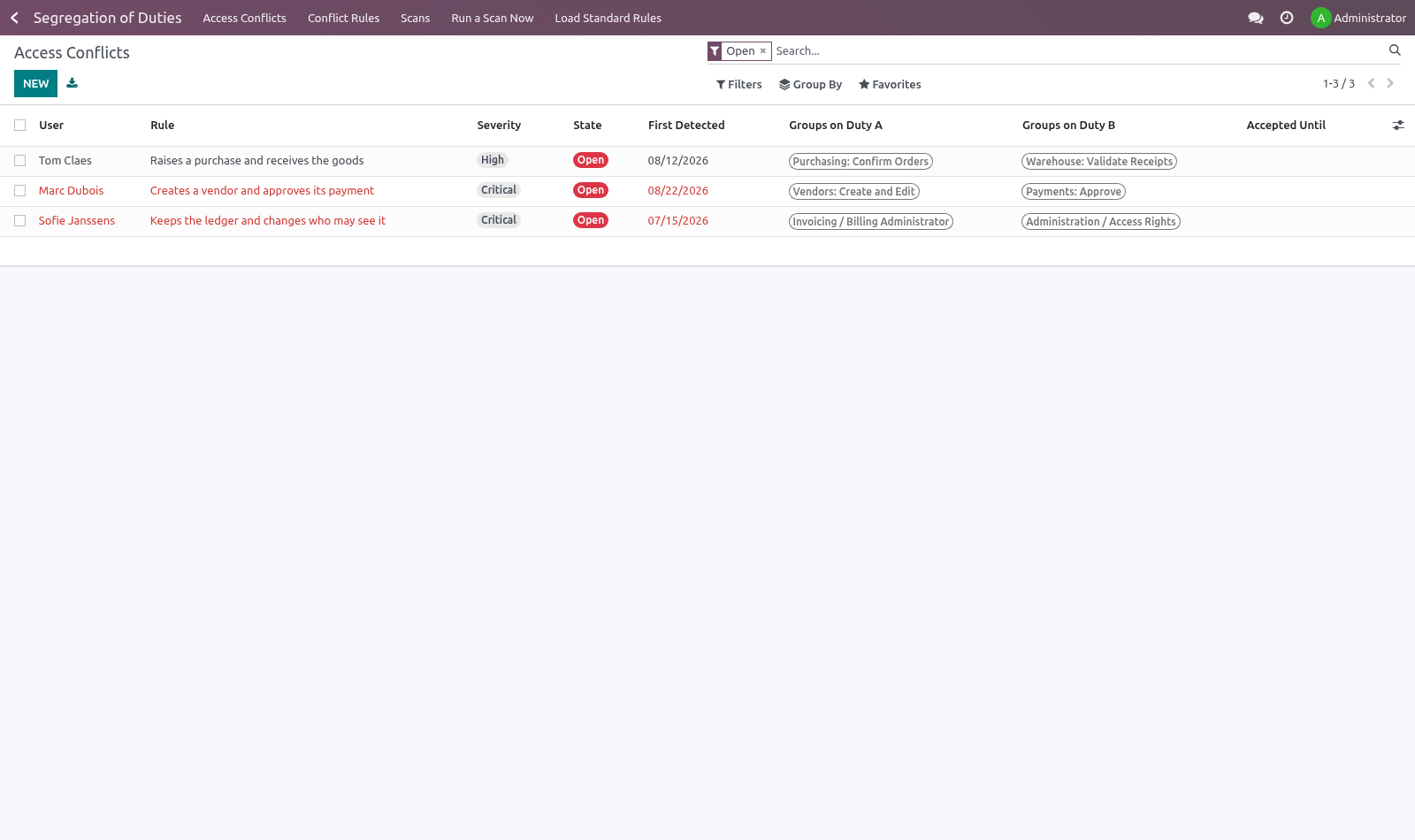Click the Administrator avatar icon

(1320, 18)
